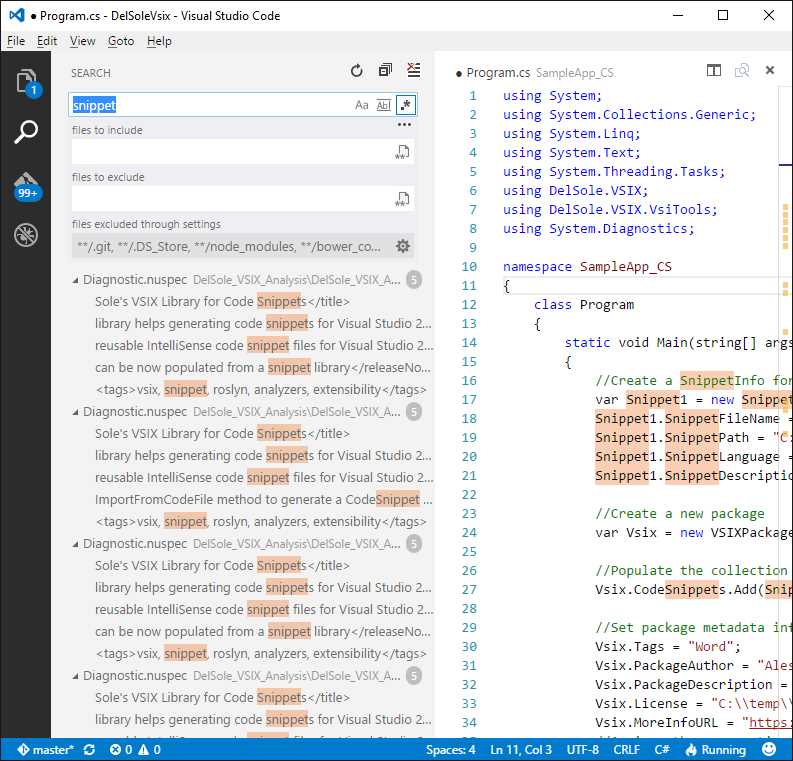Click 'using System.Diagnostics;' code line
Screen dimensions: 793x761
tap(599, 229)
